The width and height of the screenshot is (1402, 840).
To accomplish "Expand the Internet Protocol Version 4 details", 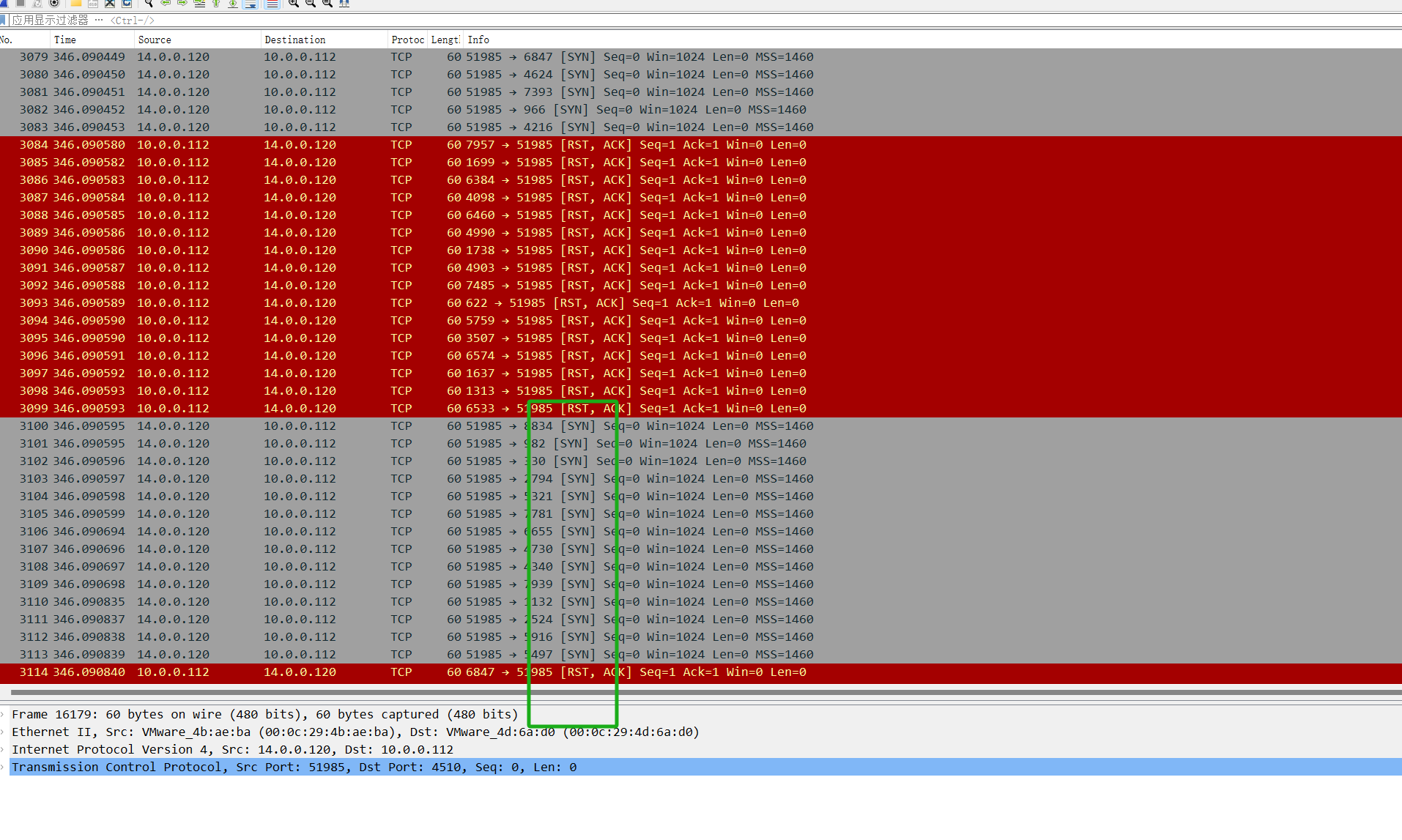I will coord(3,749).
